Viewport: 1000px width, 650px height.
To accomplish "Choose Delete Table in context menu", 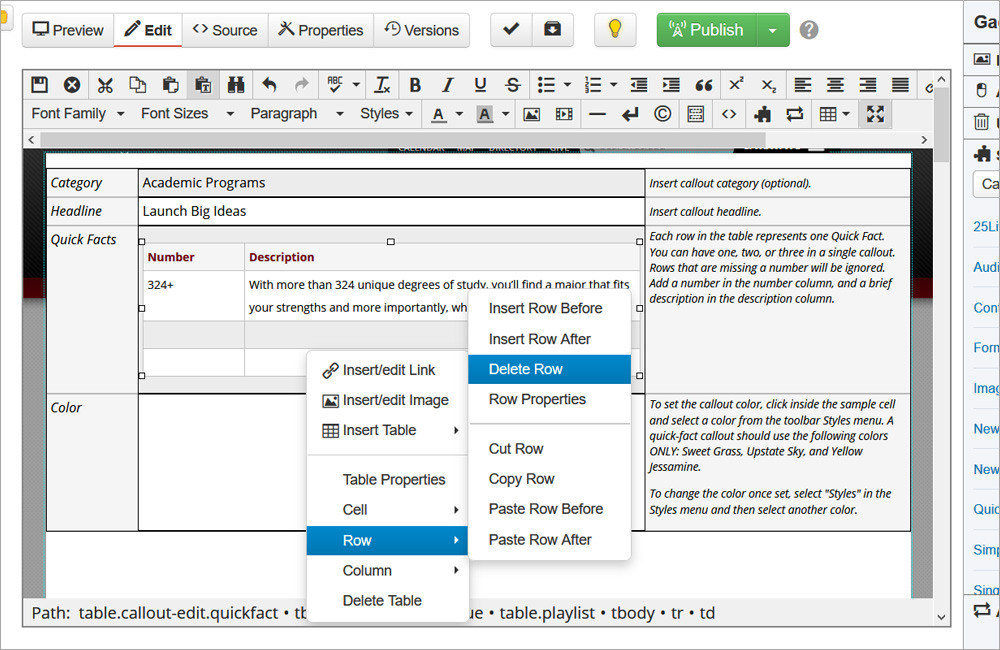I will tap(387, 600).
